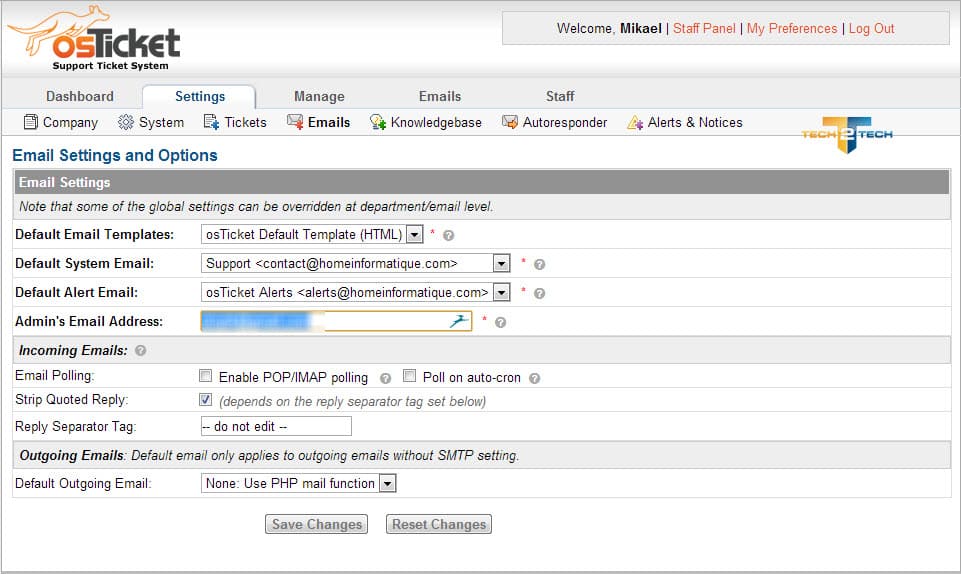Open the My Preferences link
This screenshot has height=574, width=961.
pyautogui.click(x=791, y=29)
